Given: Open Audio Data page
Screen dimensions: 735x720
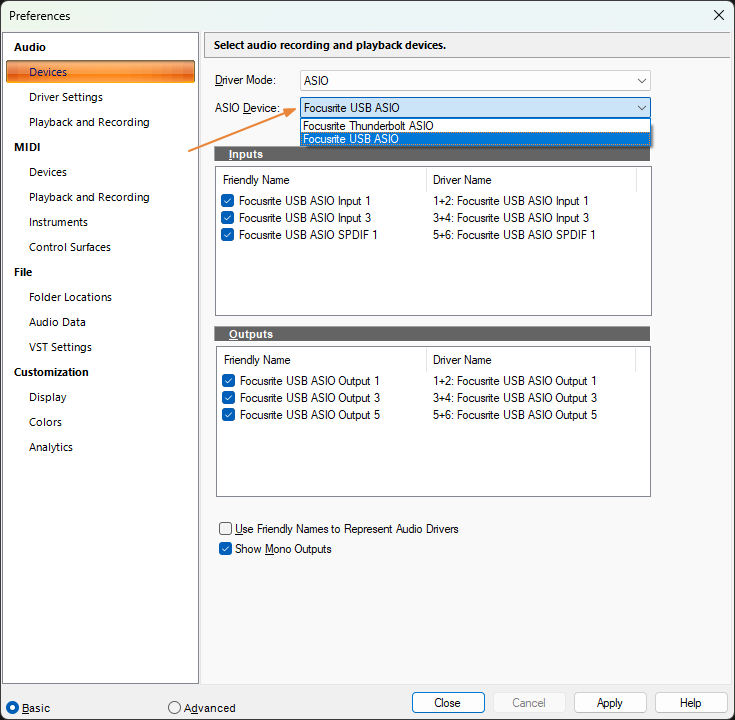Looking at the screenshot, I should click(57, 322).
